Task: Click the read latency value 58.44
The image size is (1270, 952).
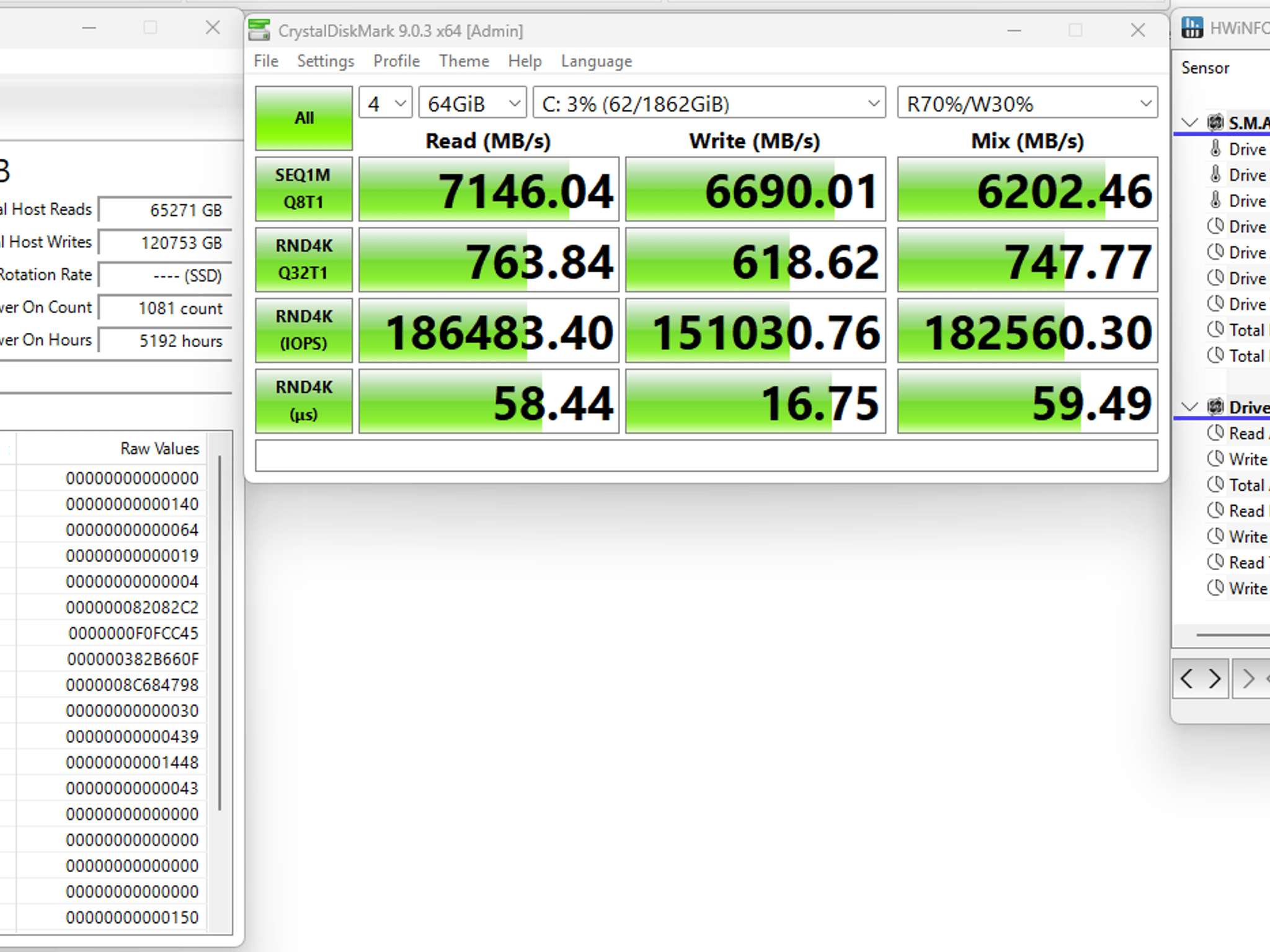Action: (x=489, y=401)
